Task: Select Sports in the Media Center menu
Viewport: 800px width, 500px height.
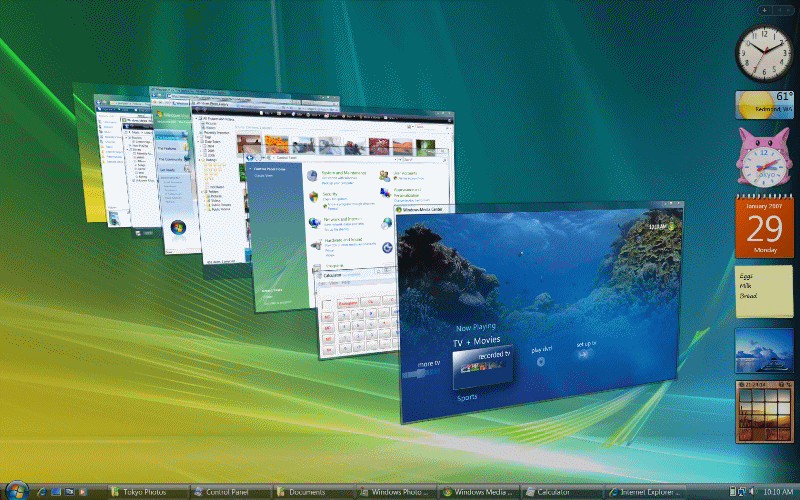Action: point(468,397)
